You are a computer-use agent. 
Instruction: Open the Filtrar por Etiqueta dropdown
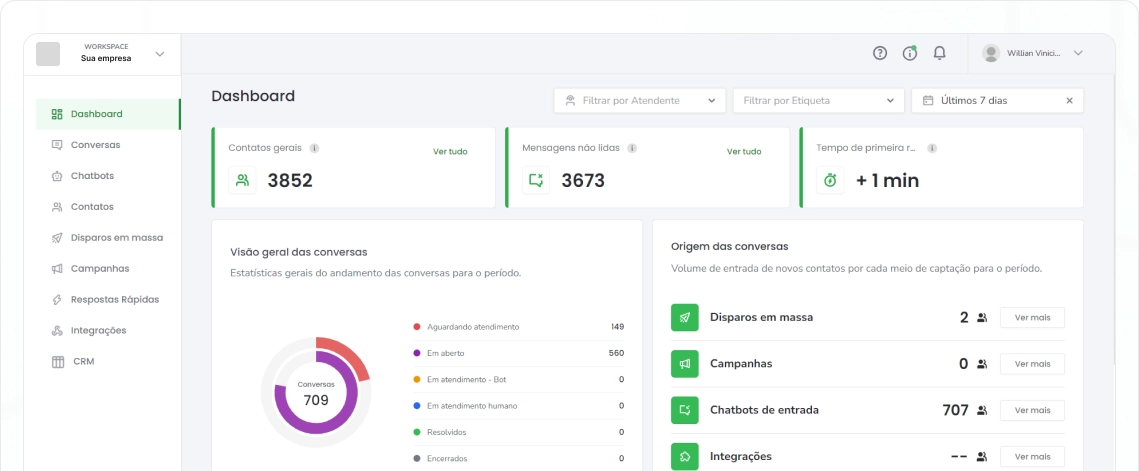[x=818, y=100]
